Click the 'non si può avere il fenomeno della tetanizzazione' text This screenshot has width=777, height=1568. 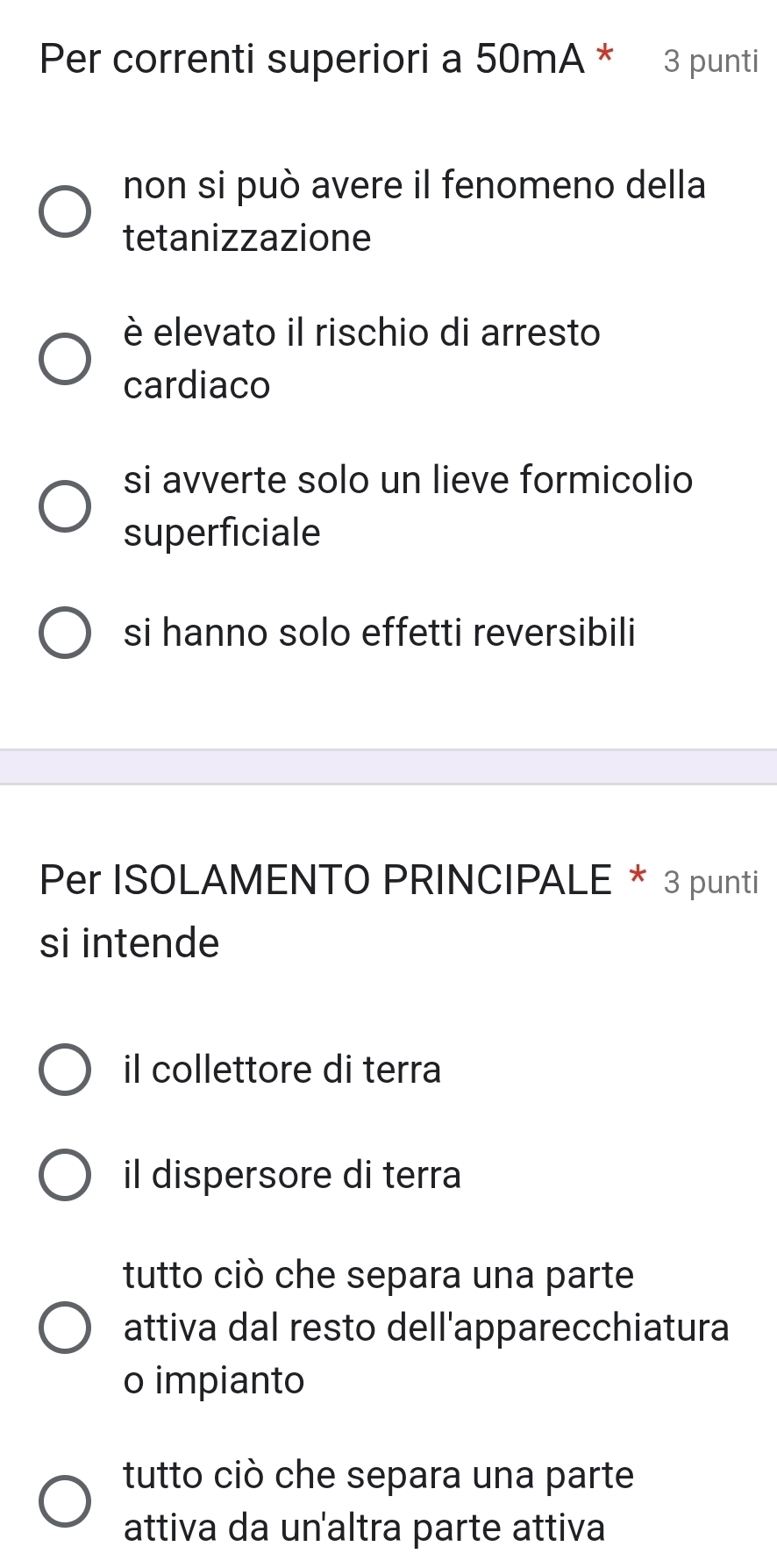414,211
